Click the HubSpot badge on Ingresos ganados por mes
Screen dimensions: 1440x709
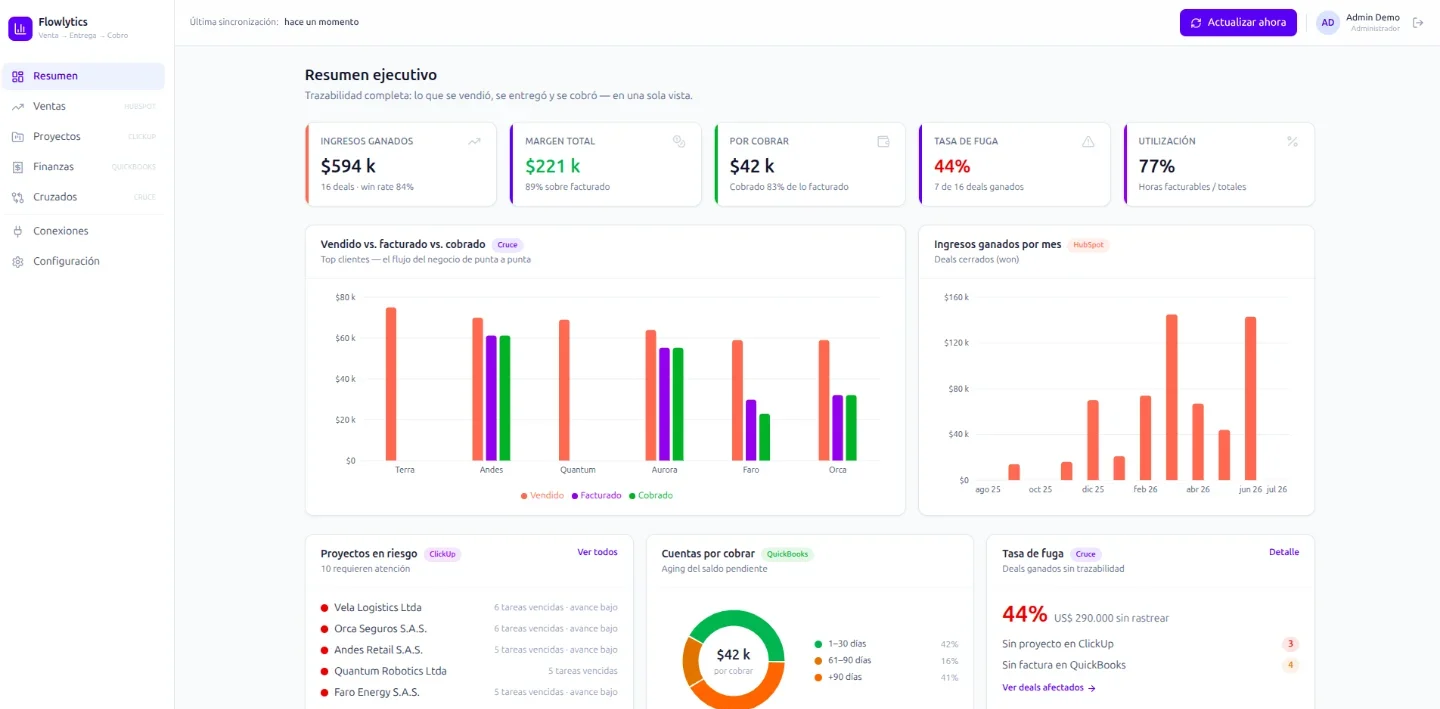pyautogui.click(x=1089, y=245)
